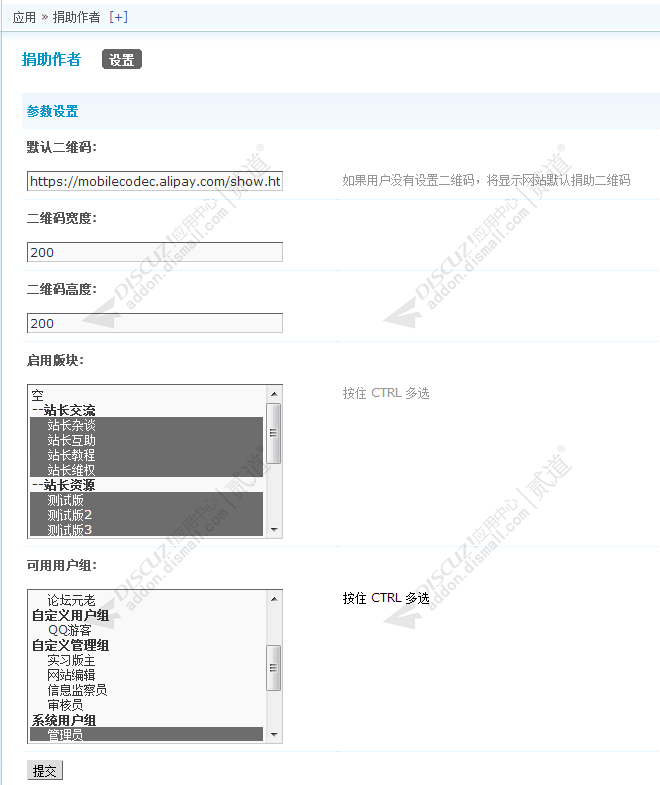Focus the 二维码高度 input field
Viewport: 660px width, 785px height.
click(x=155, y=323)
